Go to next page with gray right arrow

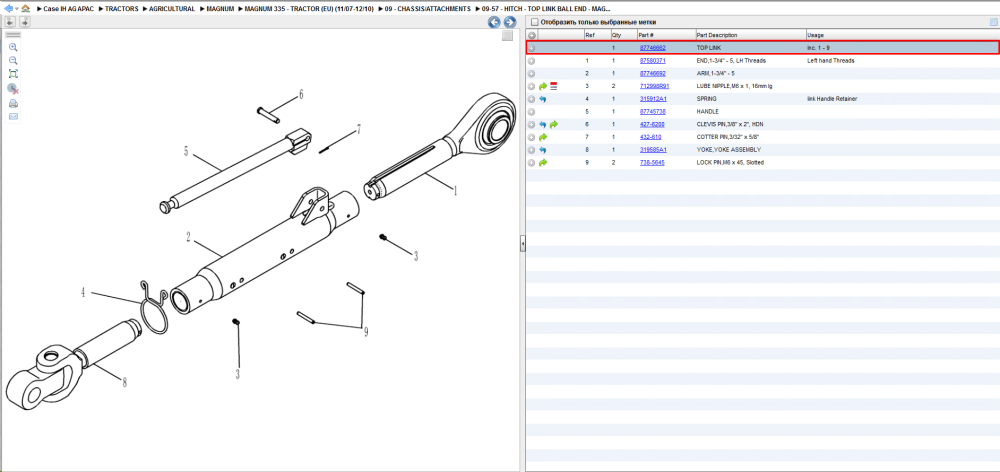pos(25,22)
